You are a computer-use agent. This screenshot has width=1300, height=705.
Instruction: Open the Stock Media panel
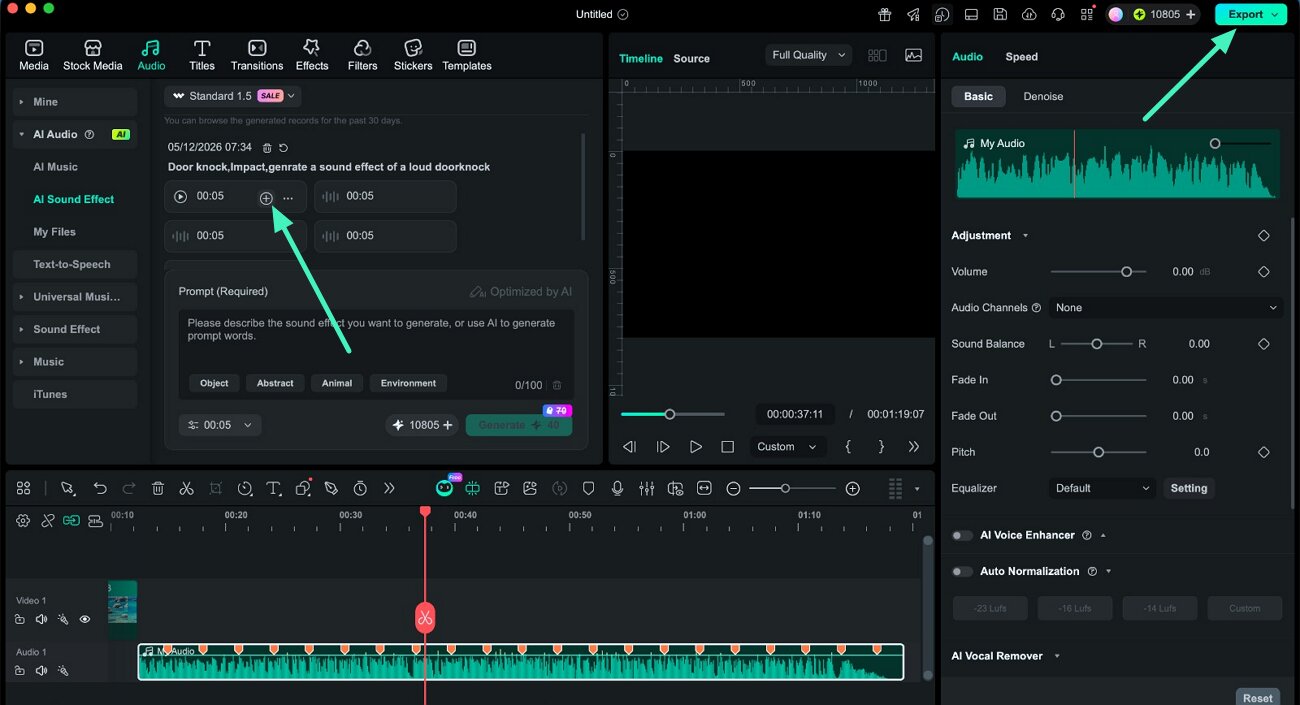pyautogui.click(x=93, y=55)
